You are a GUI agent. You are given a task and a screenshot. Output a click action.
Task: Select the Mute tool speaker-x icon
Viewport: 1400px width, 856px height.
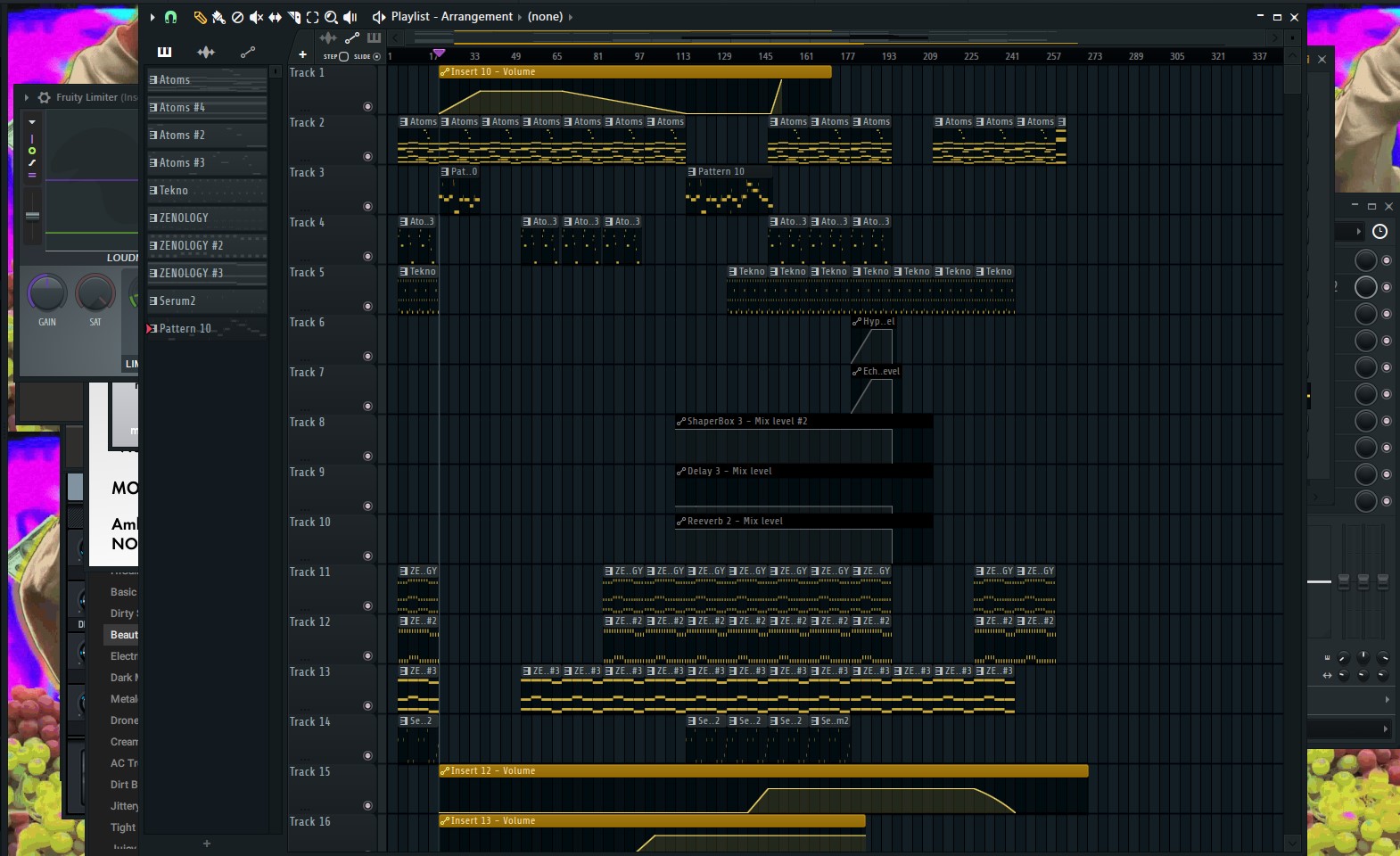click(x=256, y=17)
